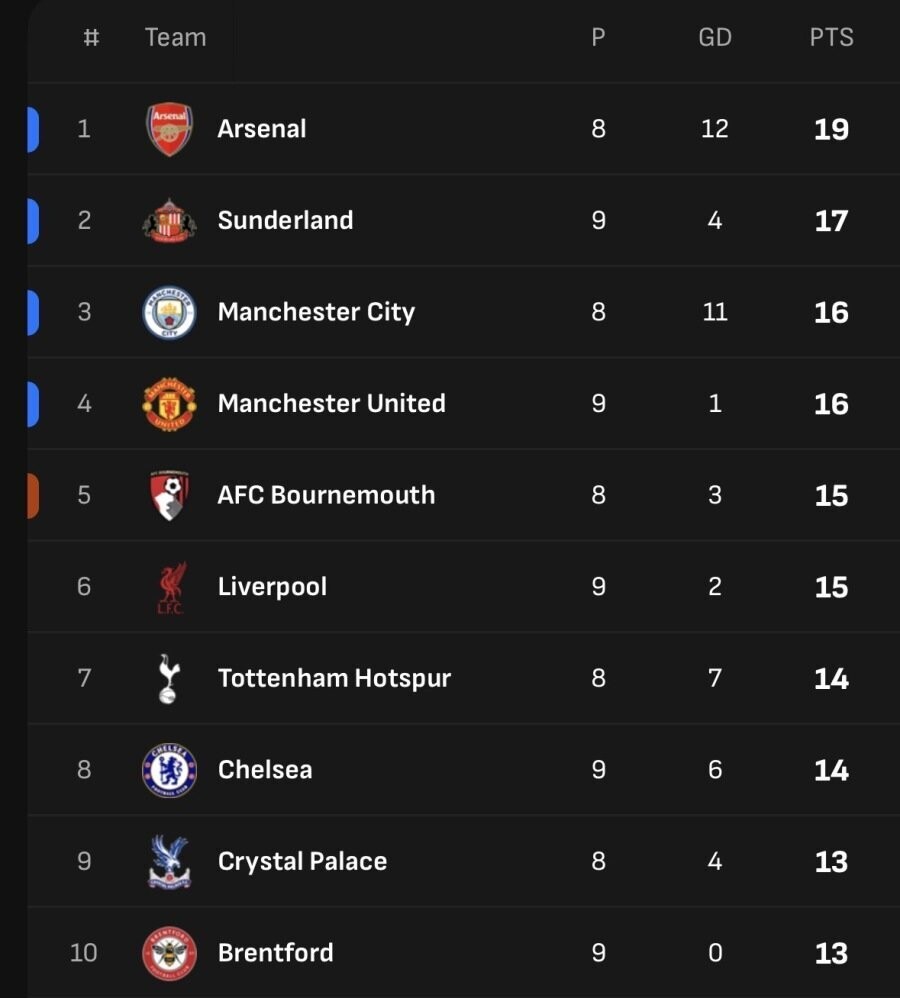Click the Liverpool LFC crest

tap(171, 587)
